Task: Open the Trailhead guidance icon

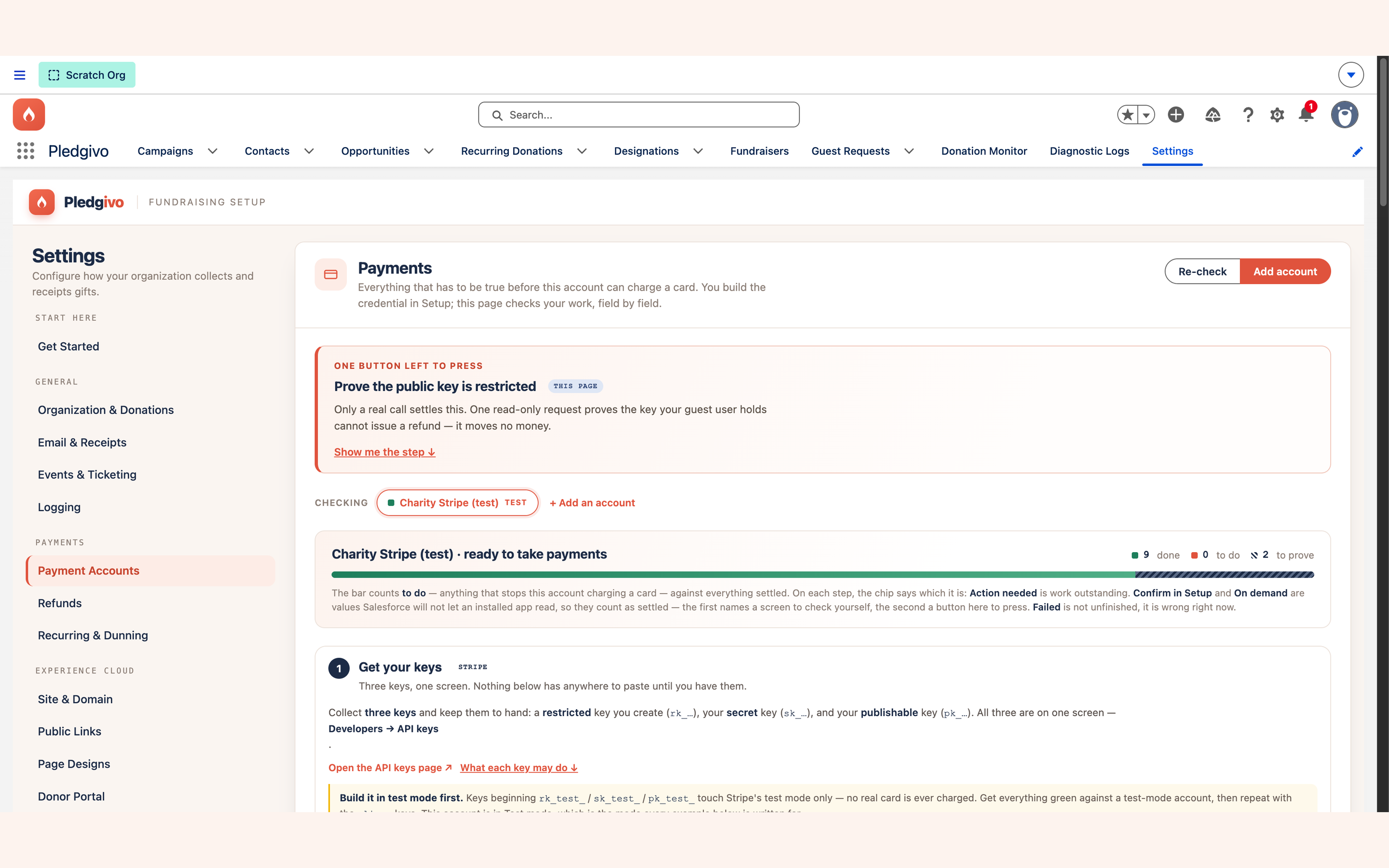Action: pos(1212,115)
